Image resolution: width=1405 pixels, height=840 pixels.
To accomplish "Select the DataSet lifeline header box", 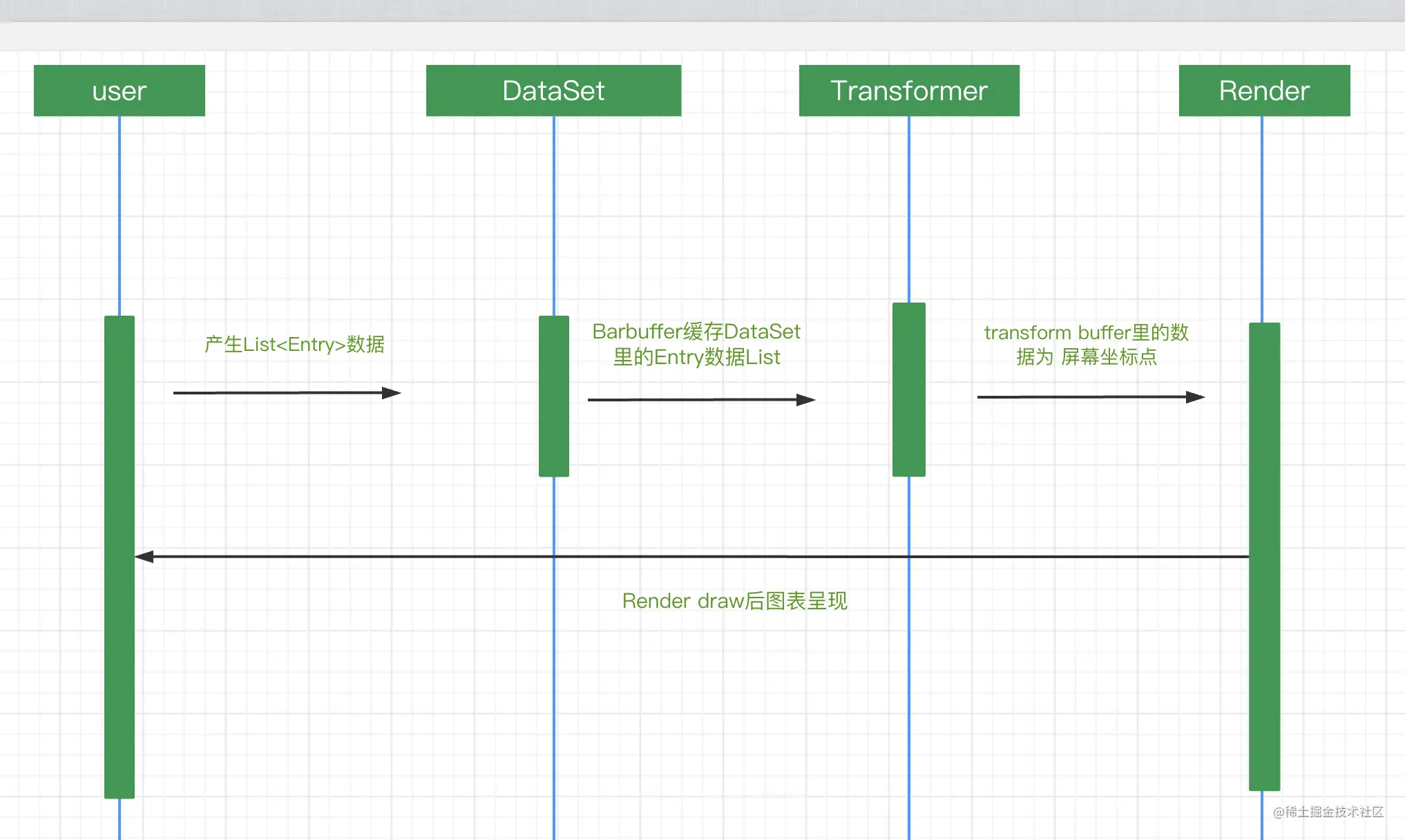I will [x=553, y=90].
